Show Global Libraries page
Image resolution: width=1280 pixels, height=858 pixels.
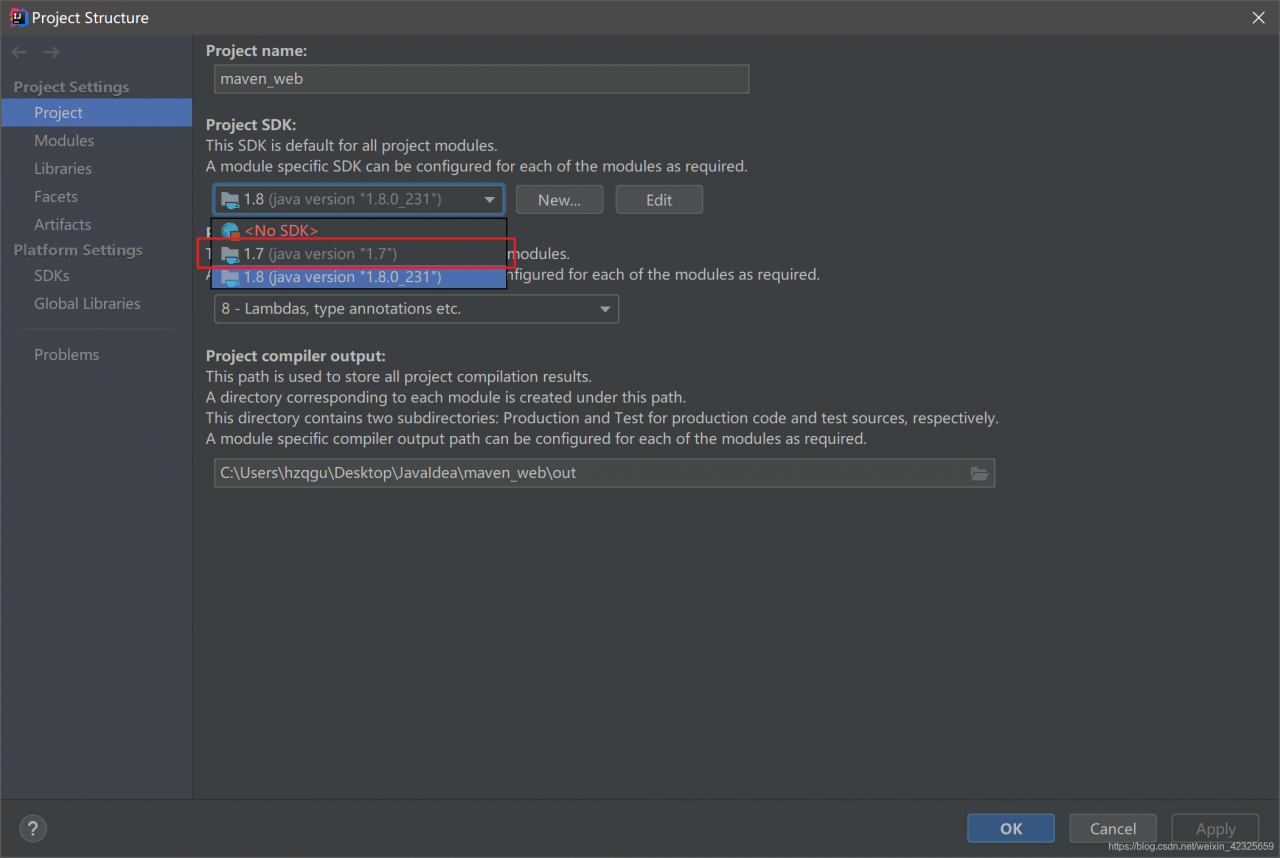(x=87, y=304)
